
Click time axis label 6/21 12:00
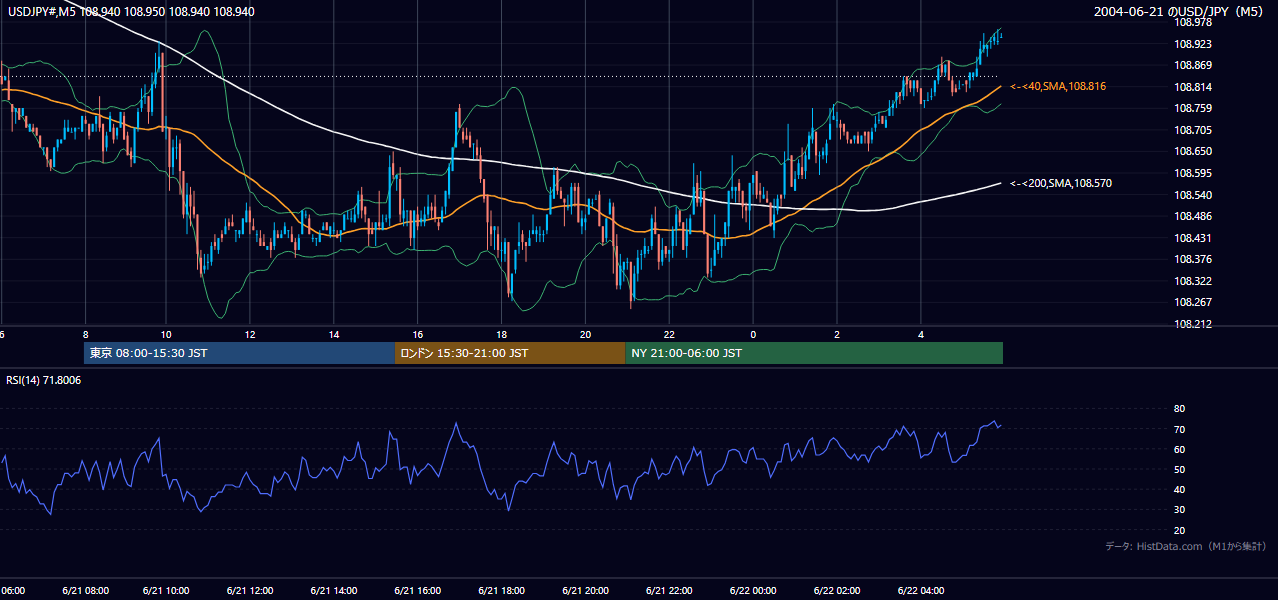(x=251, y=590)
